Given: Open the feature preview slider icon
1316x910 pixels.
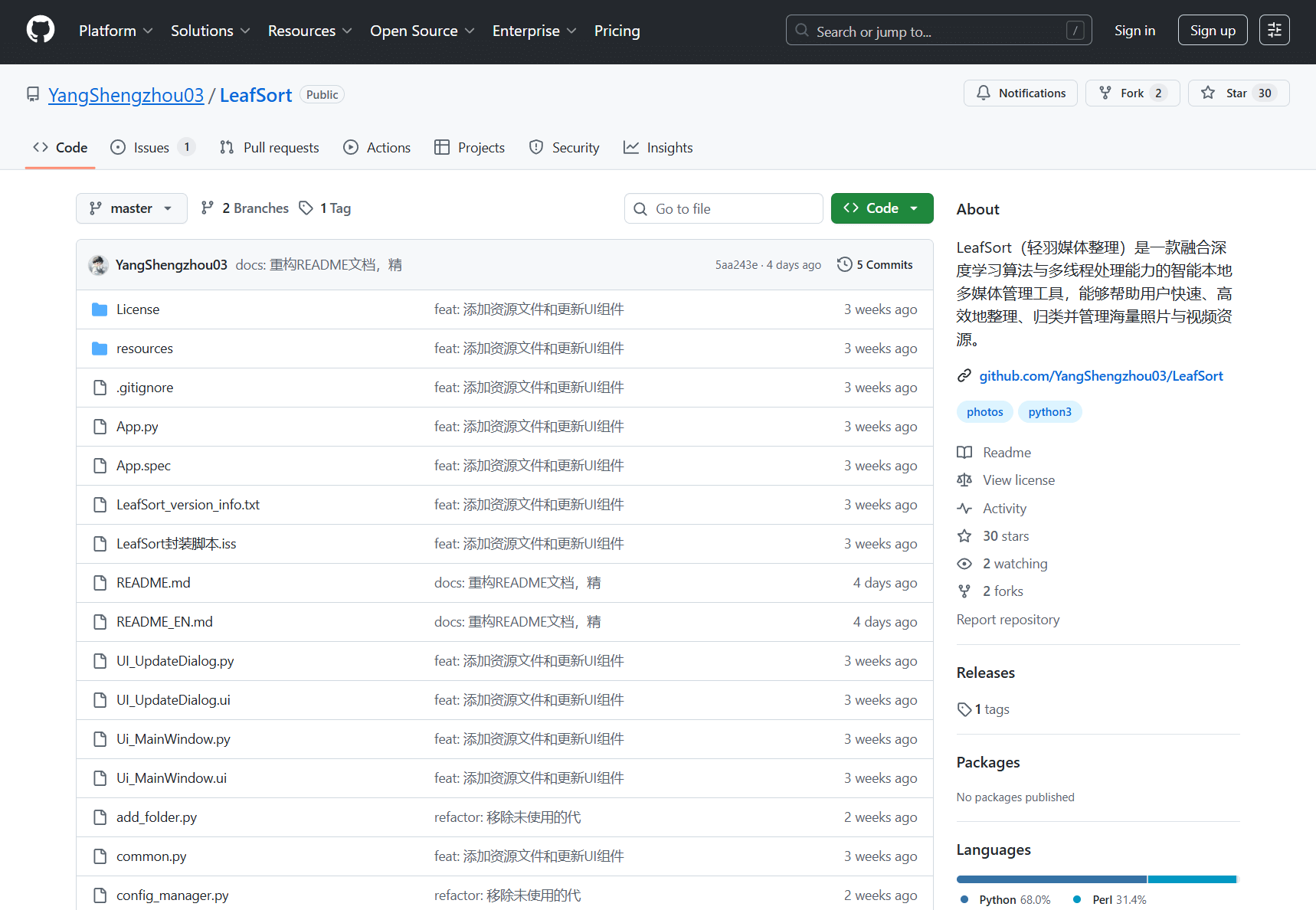Looking at the screenshot, I should tap(1274, 29).
